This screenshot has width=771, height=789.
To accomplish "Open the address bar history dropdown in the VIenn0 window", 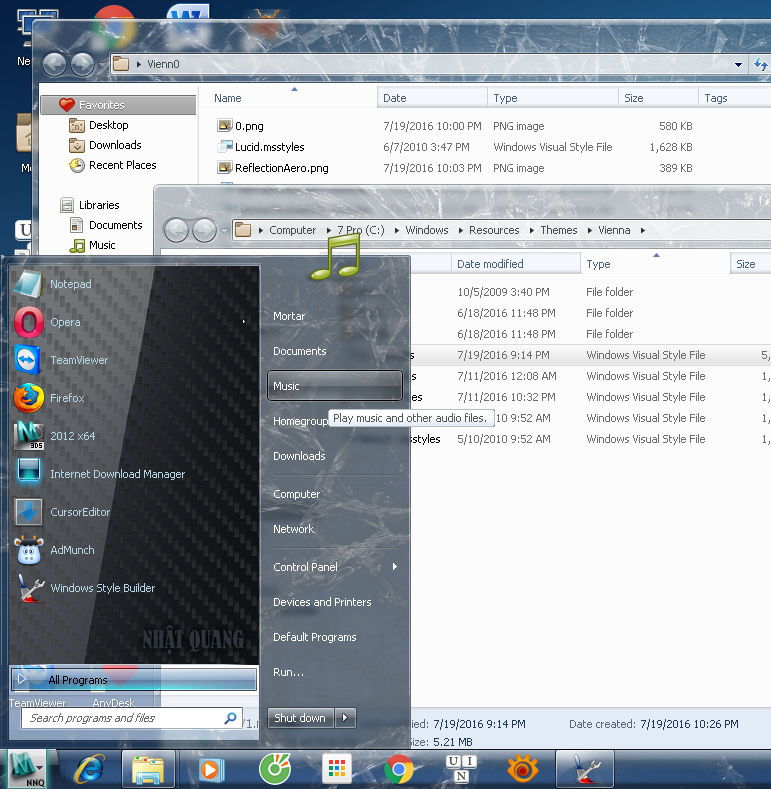I will (738, 64).
